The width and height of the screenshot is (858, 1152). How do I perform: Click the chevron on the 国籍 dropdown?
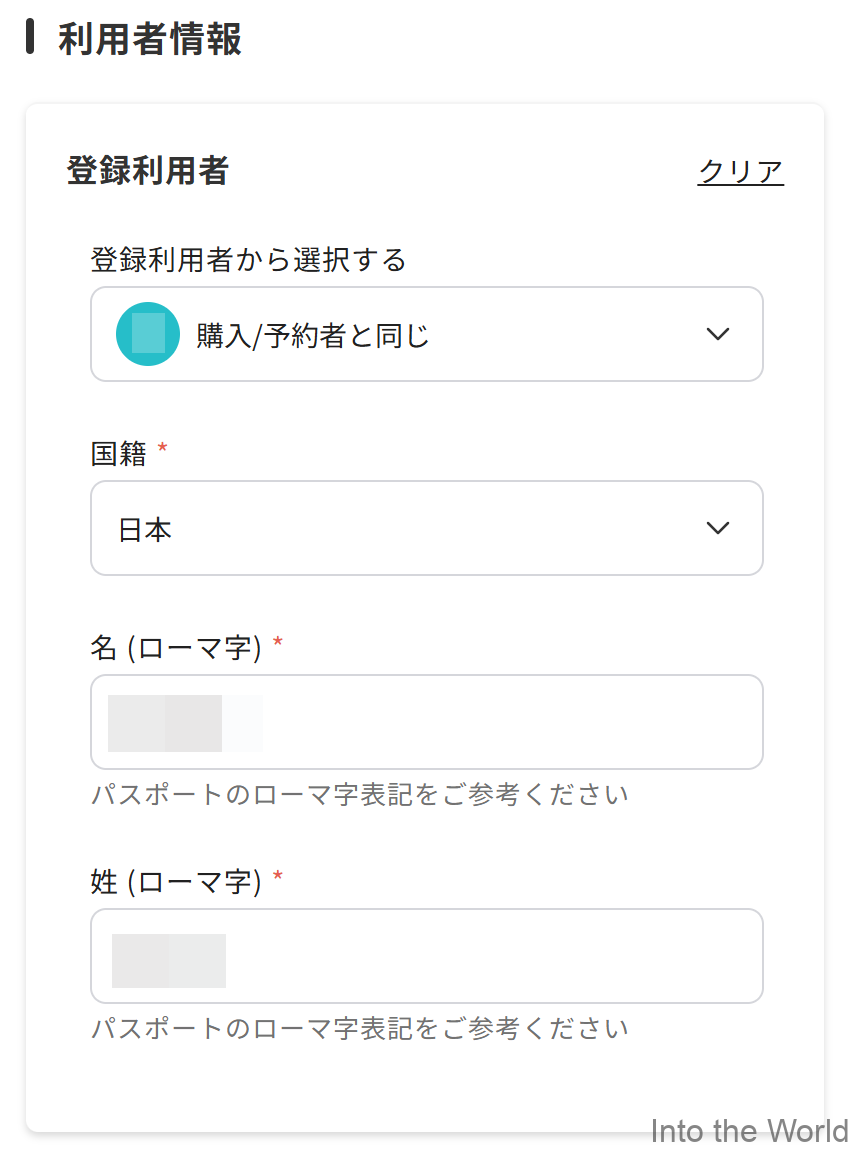[x=718, y=528]
